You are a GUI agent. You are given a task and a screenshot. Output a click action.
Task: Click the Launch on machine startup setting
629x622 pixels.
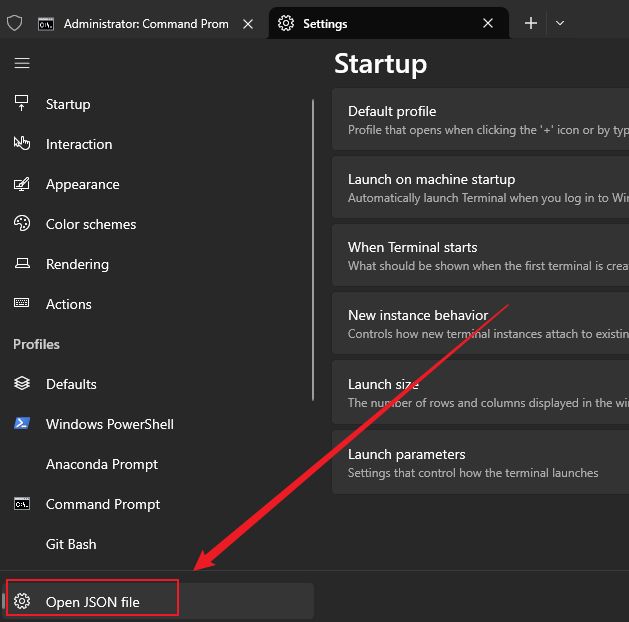481,187
